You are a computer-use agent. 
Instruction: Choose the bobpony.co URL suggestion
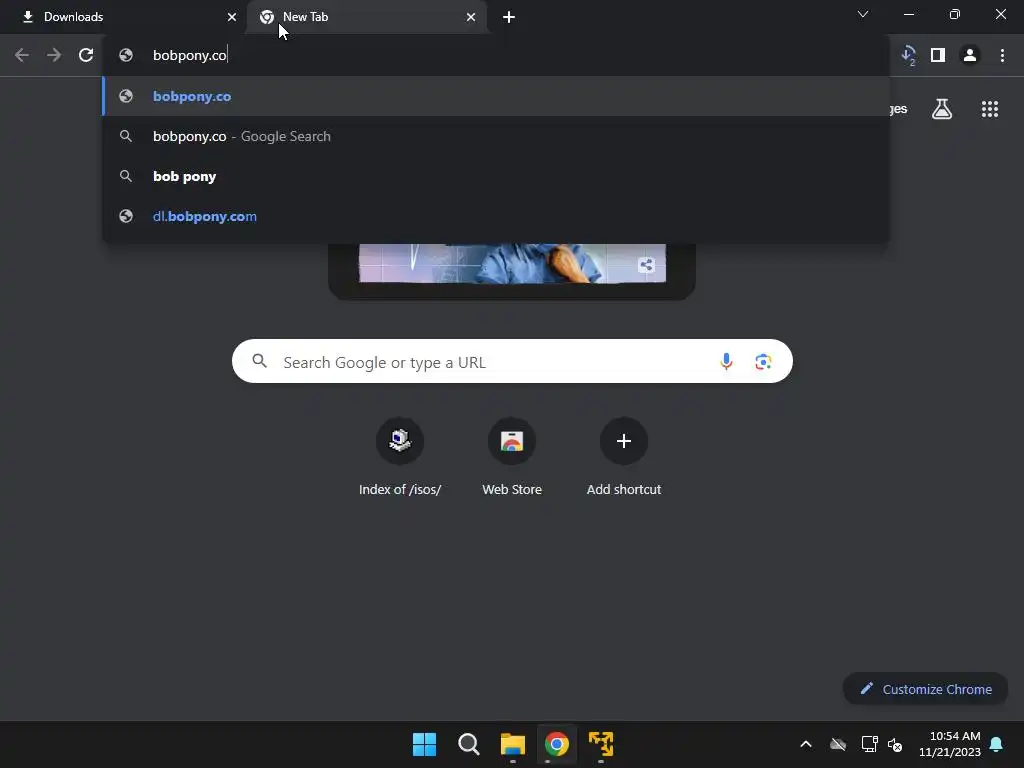[496, 96]
